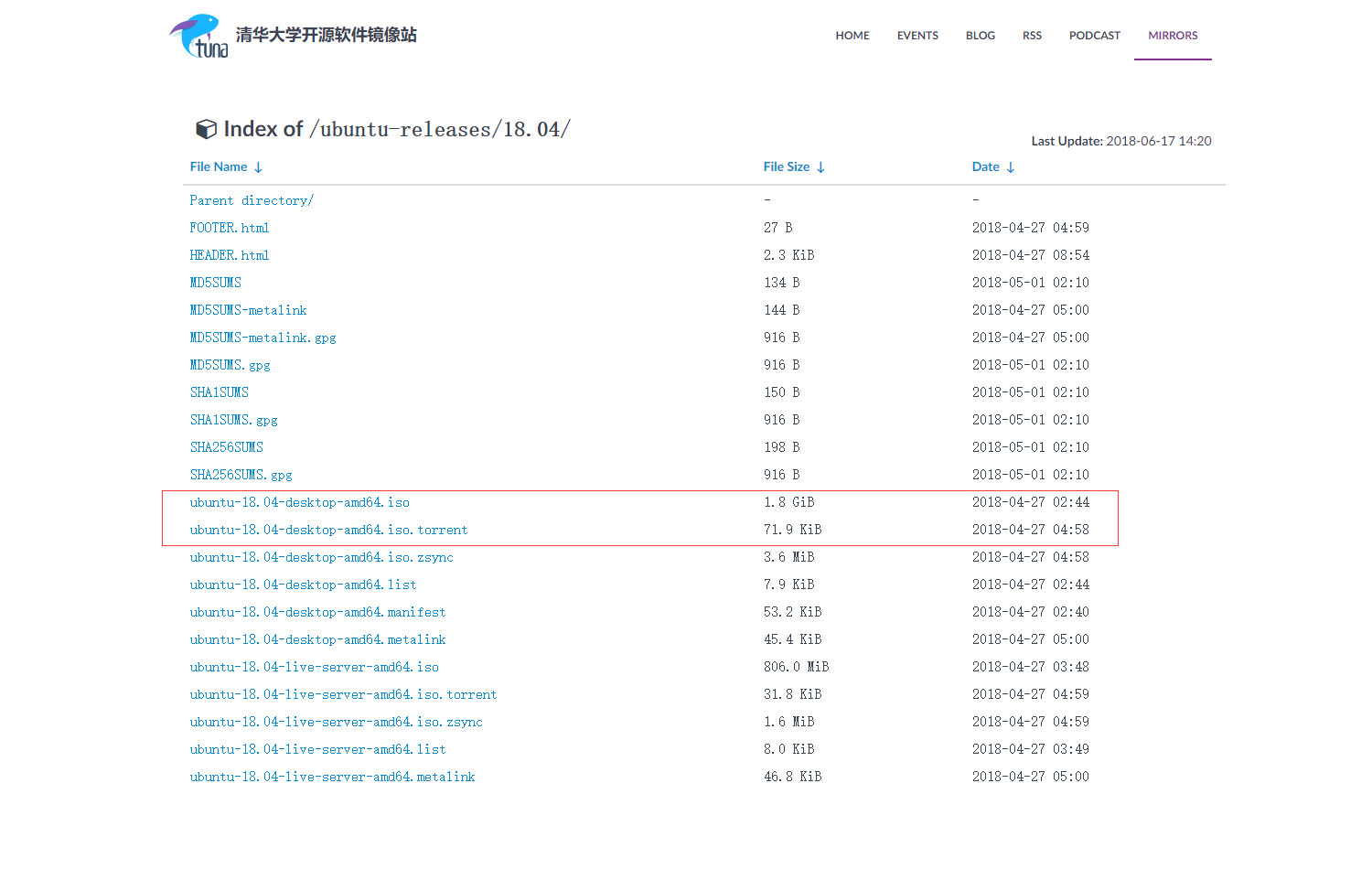
Task: Click the date 2018-04-27 03:49
Action: click(1030, 749)
